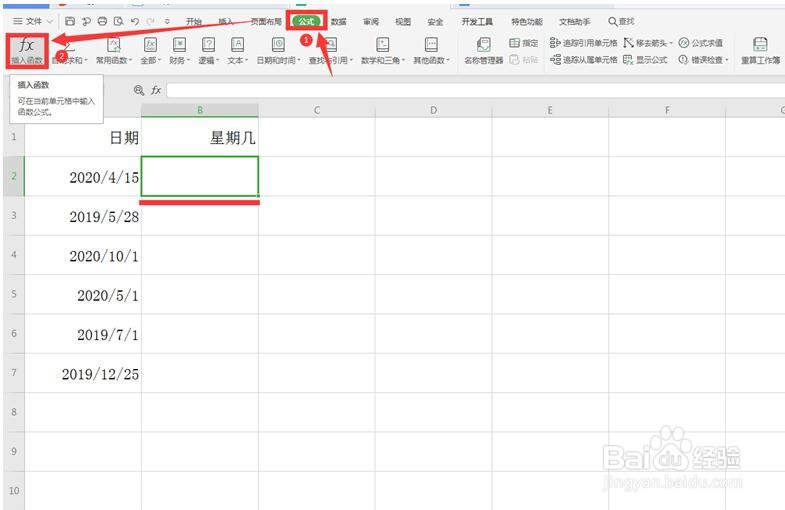Open the 财务 functions dropdown
This screenshot has width=785, height=510.
179,51
